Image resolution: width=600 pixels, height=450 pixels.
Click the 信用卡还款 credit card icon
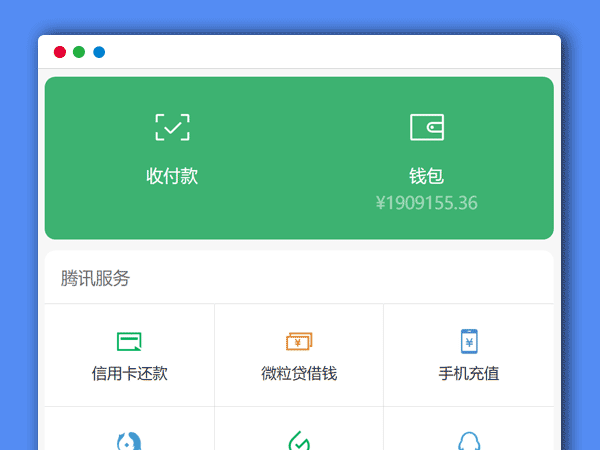129,342
